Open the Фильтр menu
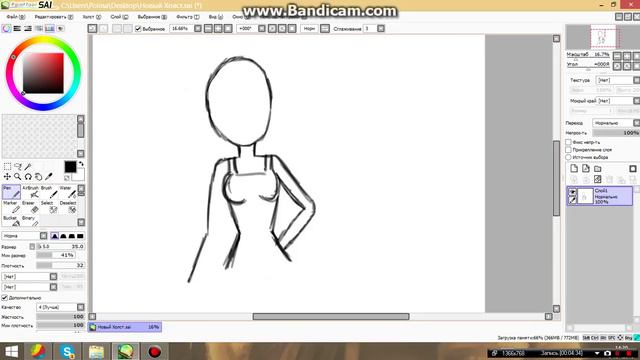 (188, 17)
